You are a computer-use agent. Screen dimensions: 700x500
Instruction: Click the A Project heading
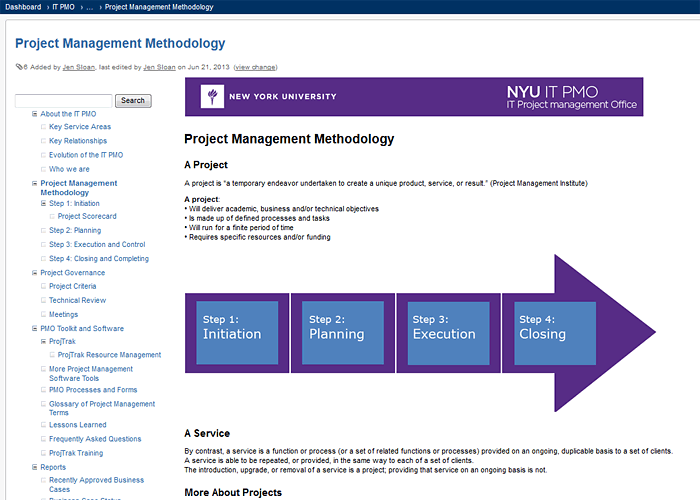point(206,165)
